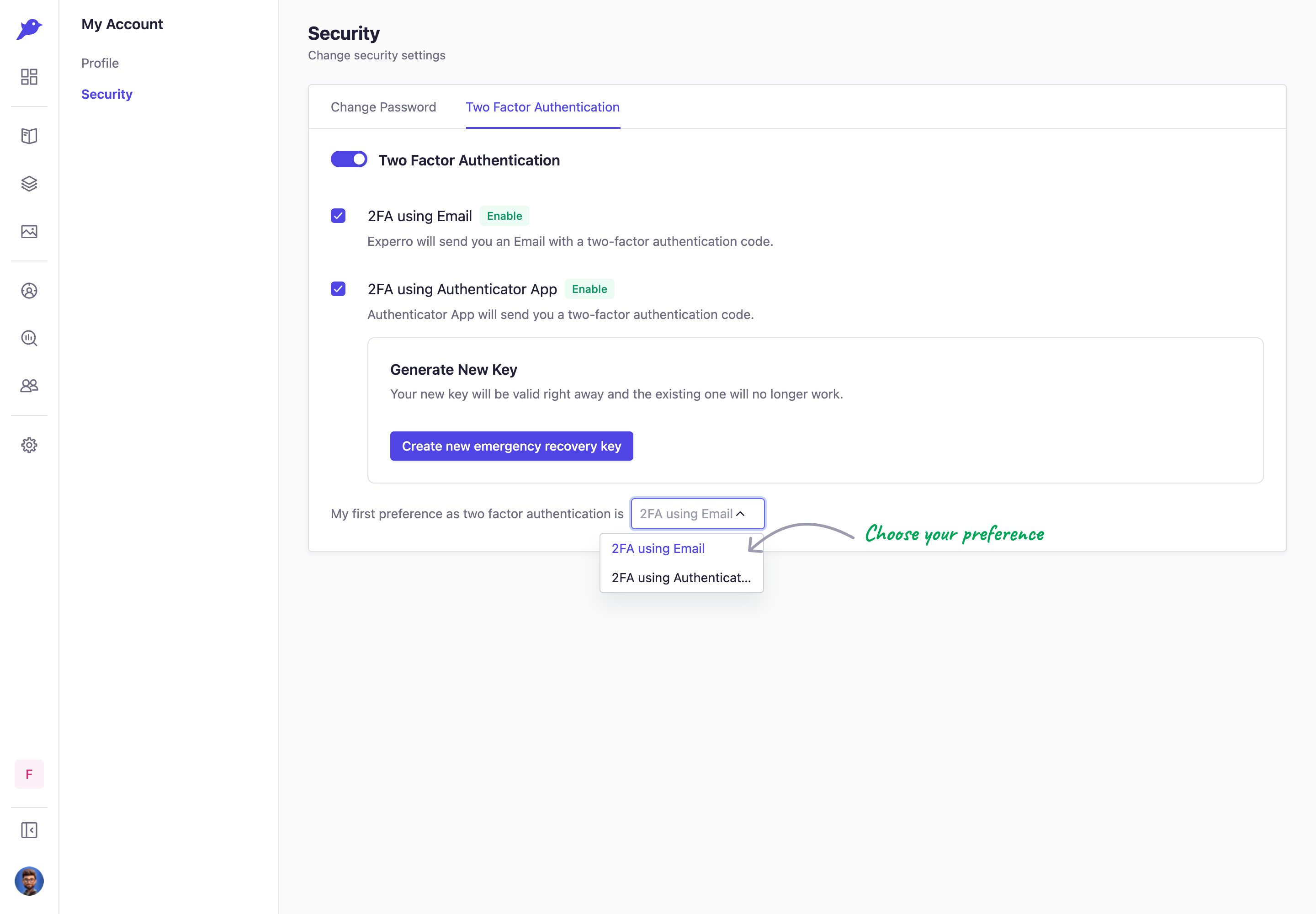Image resolution: width=1316 pixels, height=914 pixels.
Task: Click the user circle sidebar icon
Action: tap(29, 291)
